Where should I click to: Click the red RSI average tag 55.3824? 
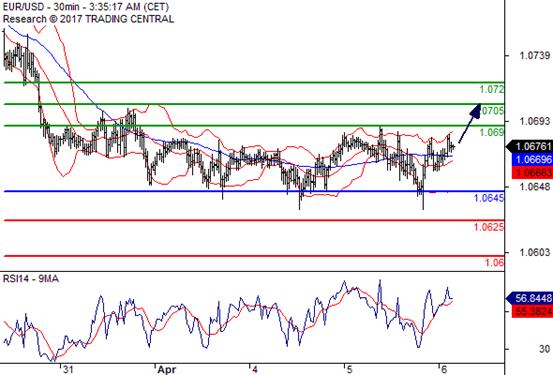tap(532, 312)
